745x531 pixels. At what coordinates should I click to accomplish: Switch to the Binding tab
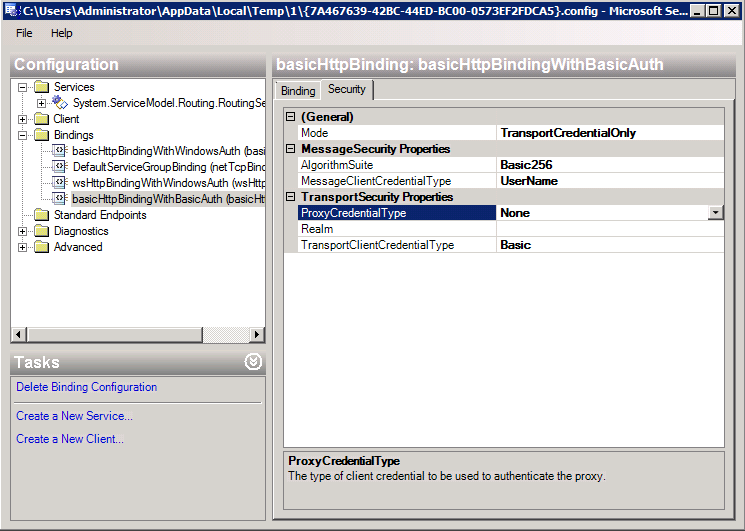click(x=298, y=91)
